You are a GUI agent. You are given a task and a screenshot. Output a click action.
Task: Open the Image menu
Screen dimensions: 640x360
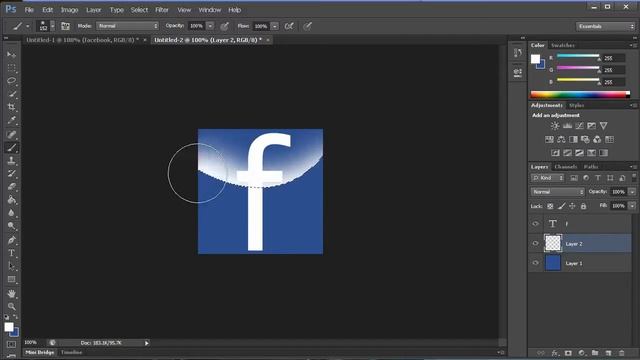click(69, 10)
